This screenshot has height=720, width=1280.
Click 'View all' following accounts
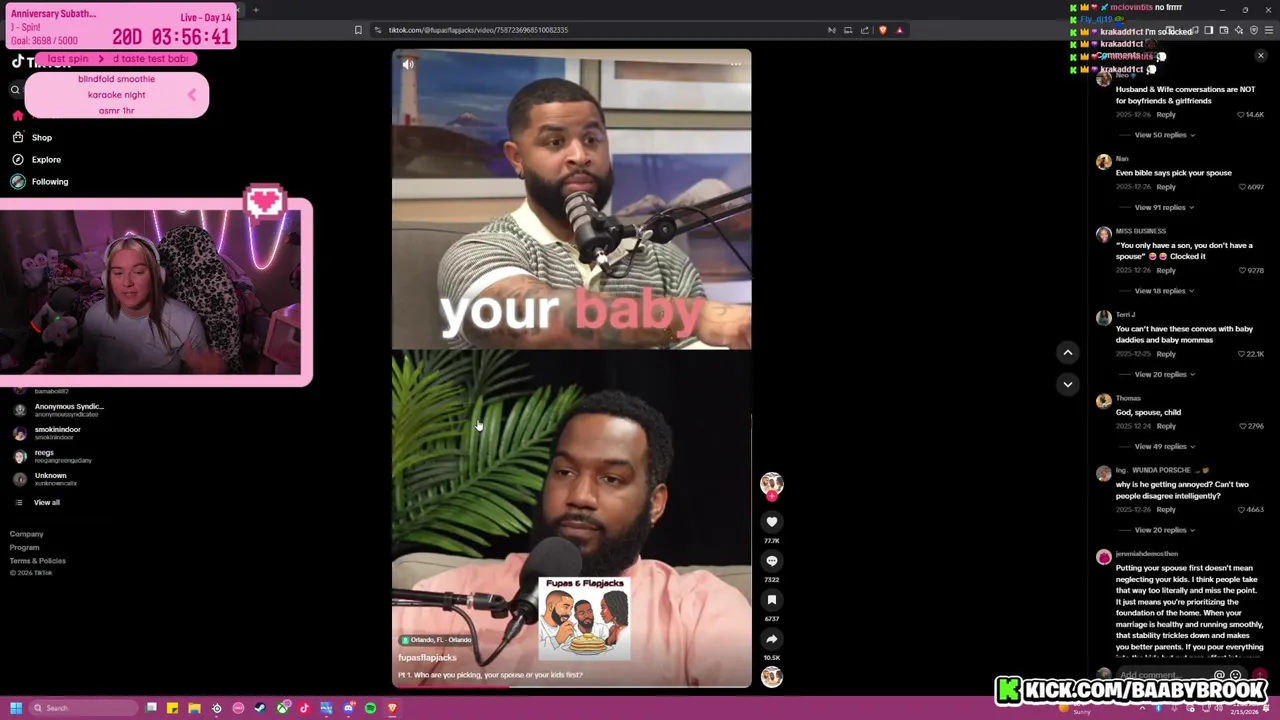click(46, 502)
